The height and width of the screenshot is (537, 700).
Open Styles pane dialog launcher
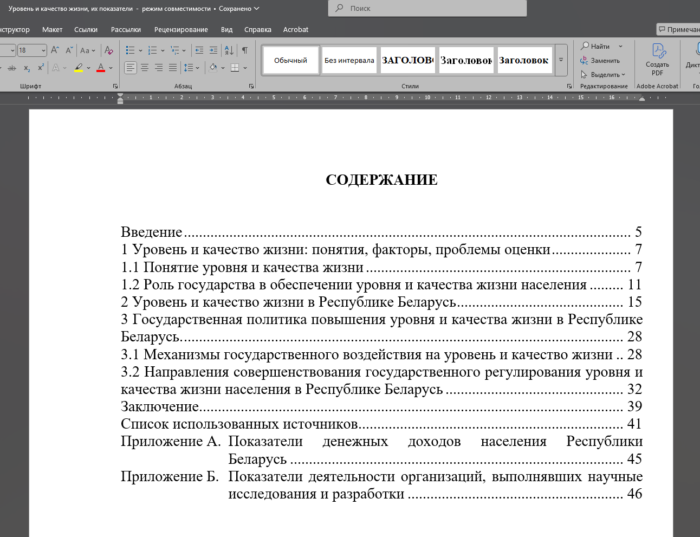point(569,86)
